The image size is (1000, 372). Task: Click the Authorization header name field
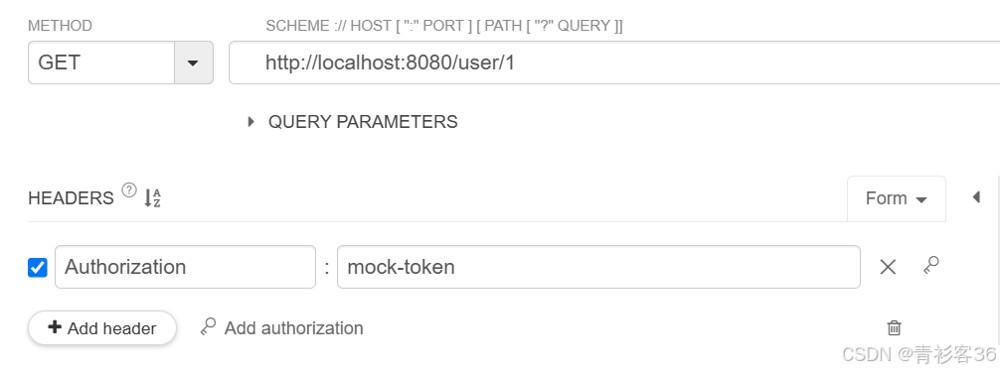[x=185, y=267]
